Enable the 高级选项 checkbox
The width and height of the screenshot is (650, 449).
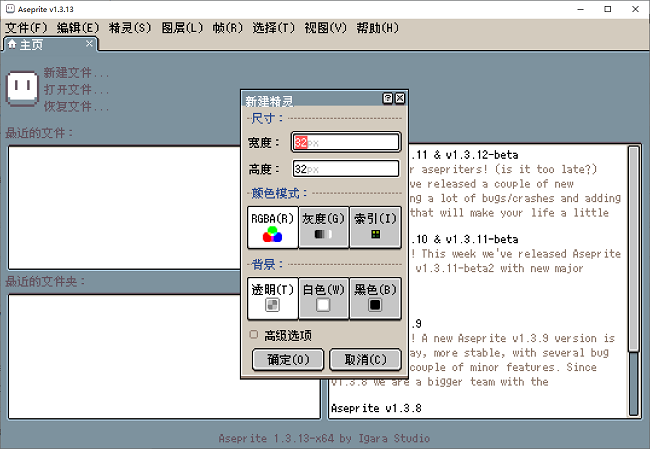[254, 335]
